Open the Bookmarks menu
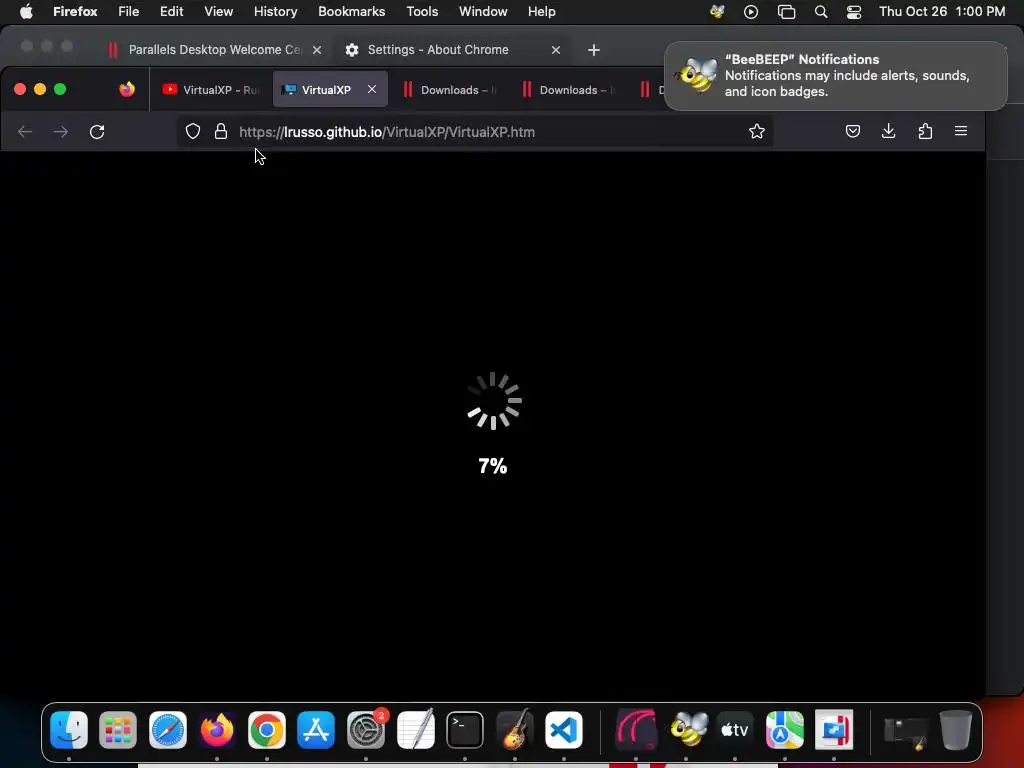 point(351,12)
